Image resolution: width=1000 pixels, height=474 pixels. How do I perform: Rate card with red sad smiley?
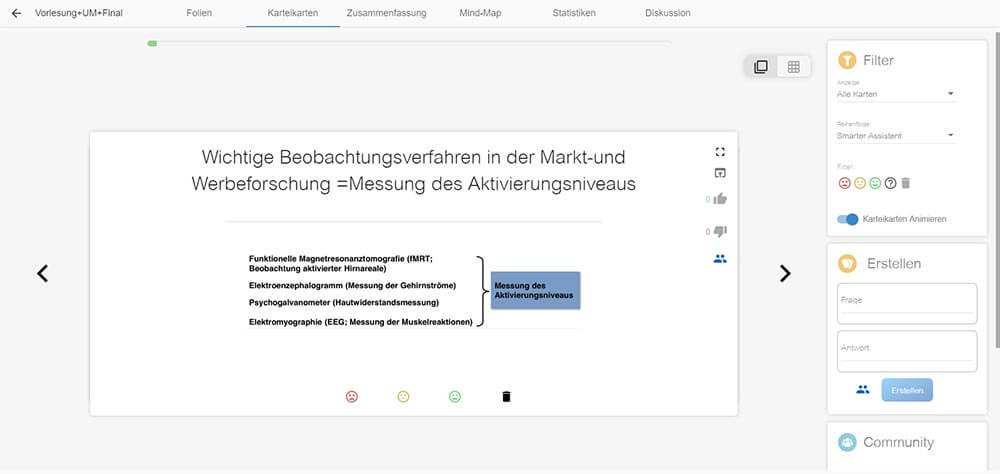click(x=351, y=396)
